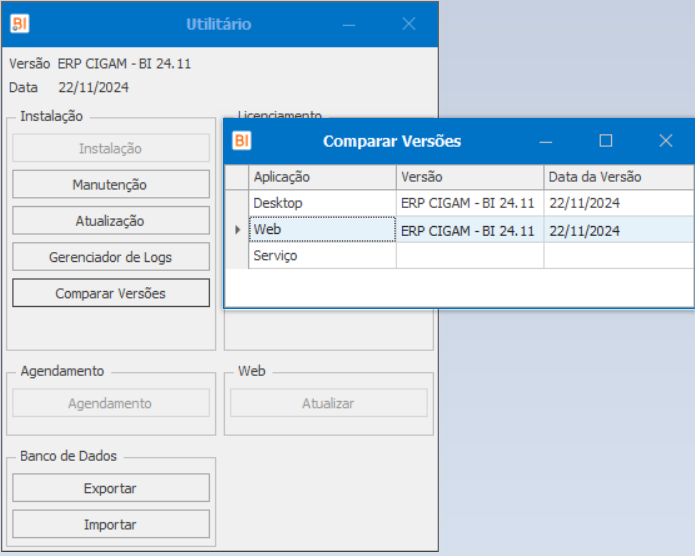Click the Data da Versão column header
Screen dimensions: 695x556
(x=618, y=177)
